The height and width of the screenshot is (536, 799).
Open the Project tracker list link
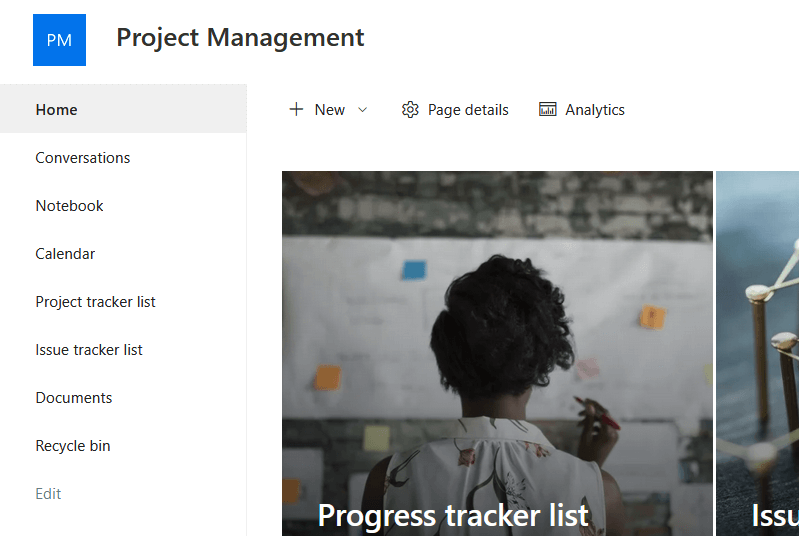pos(95,302)
